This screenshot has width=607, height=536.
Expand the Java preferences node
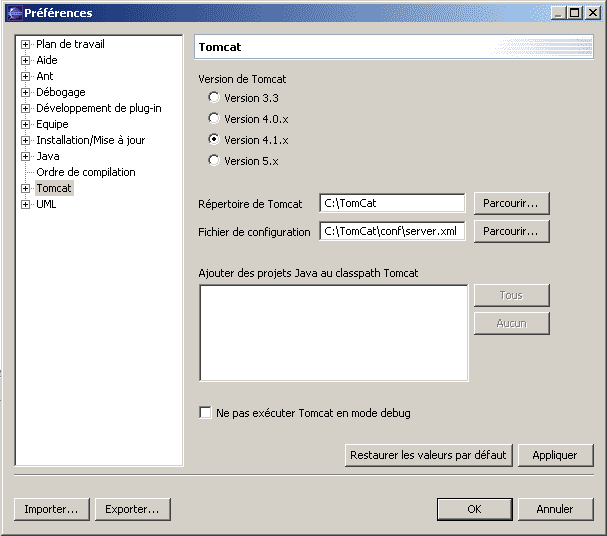(x=26, y=156)
